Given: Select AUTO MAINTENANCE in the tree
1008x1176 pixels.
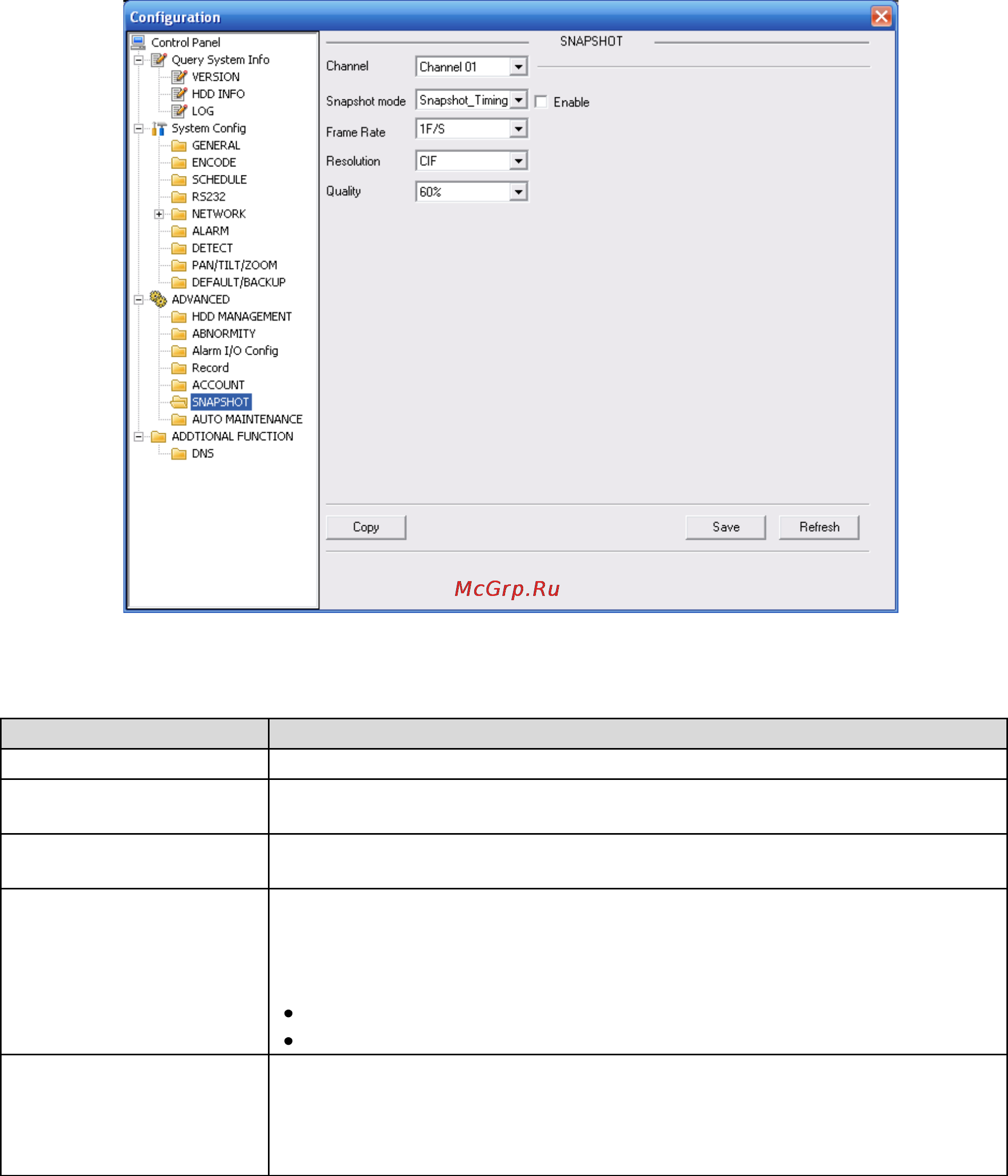Looking at the screenshot, I should 247,419.
